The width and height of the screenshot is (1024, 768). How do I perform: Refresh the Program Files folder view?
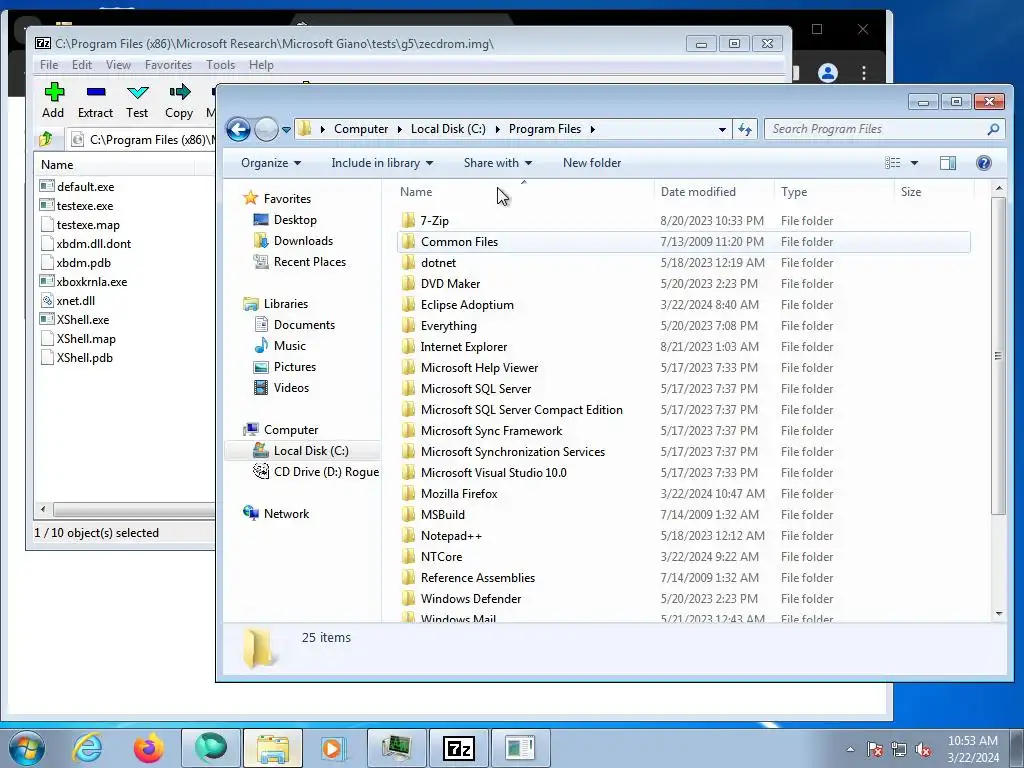(745, 129)
